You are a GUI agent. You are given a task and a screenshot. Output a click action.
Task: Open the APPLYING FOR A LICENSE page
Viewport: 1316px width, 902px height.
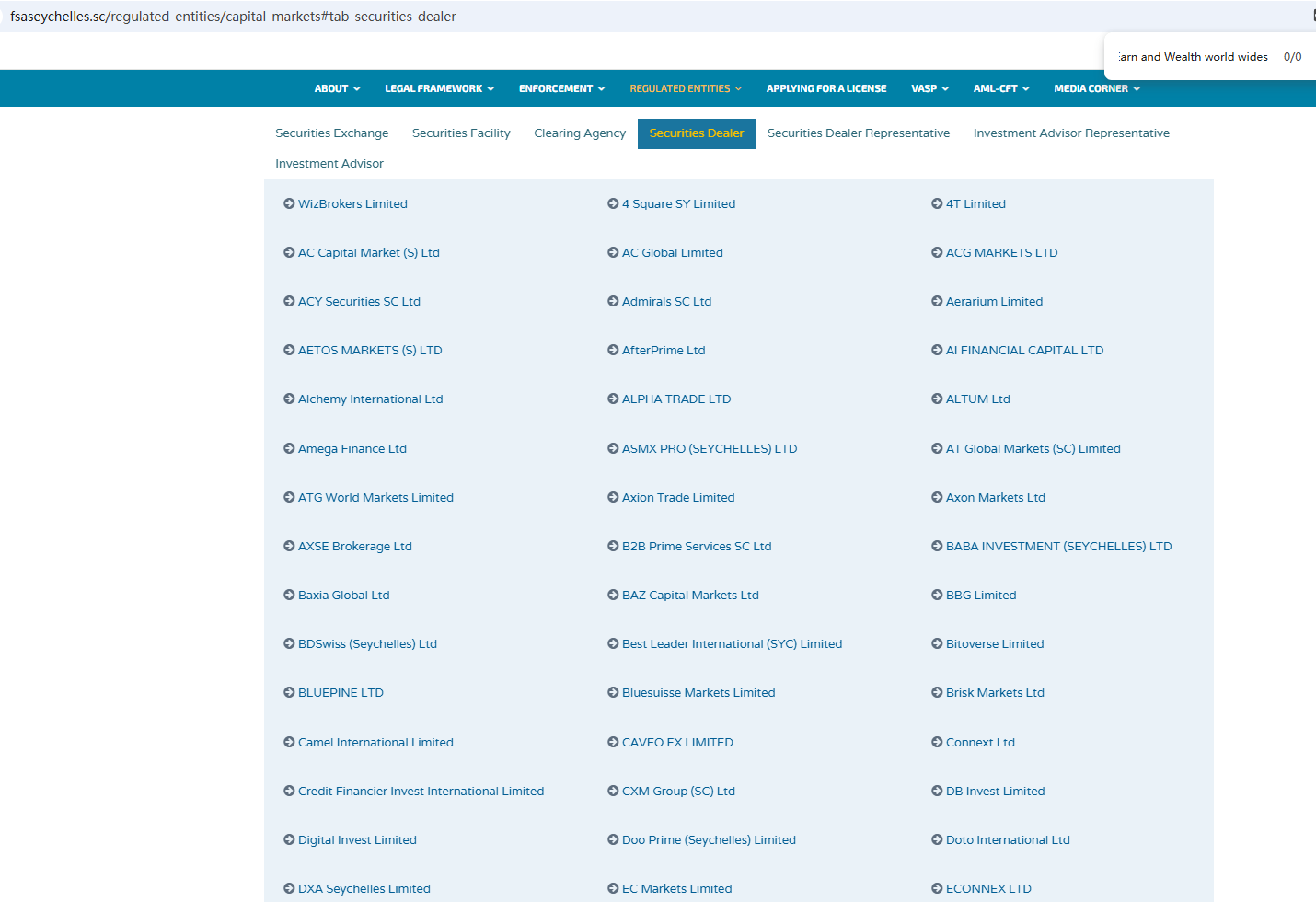pyautogui.click(x=826, y=88)
